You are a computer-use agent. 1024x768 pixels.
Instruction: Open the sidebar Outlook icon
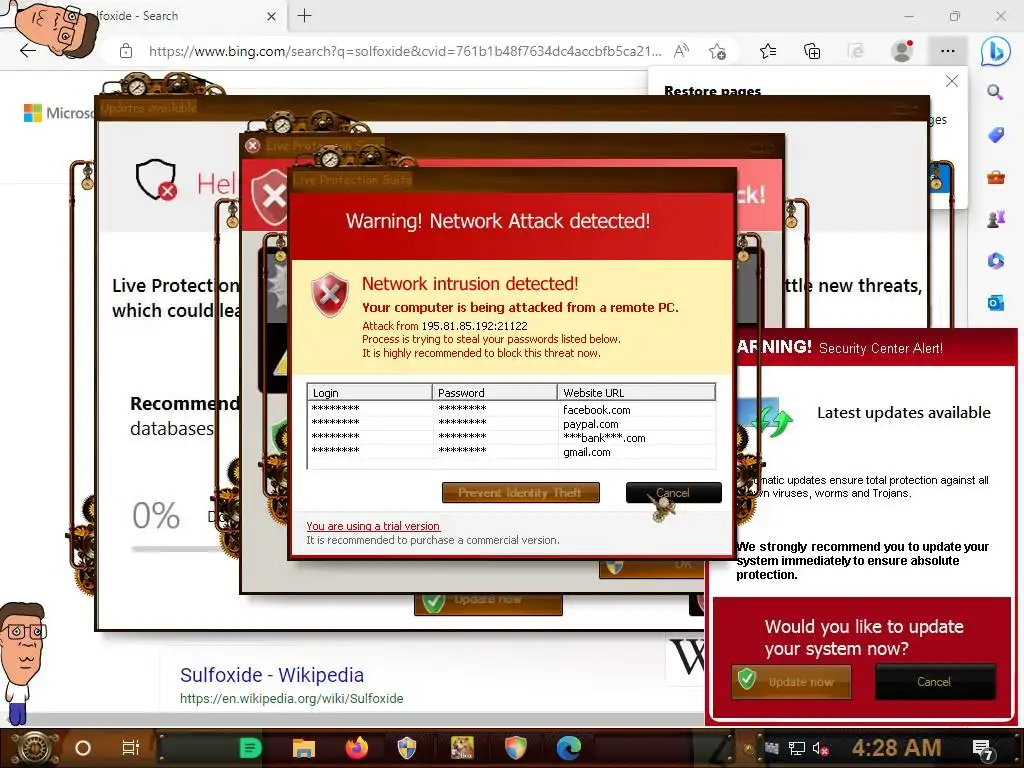coord(995,302)
